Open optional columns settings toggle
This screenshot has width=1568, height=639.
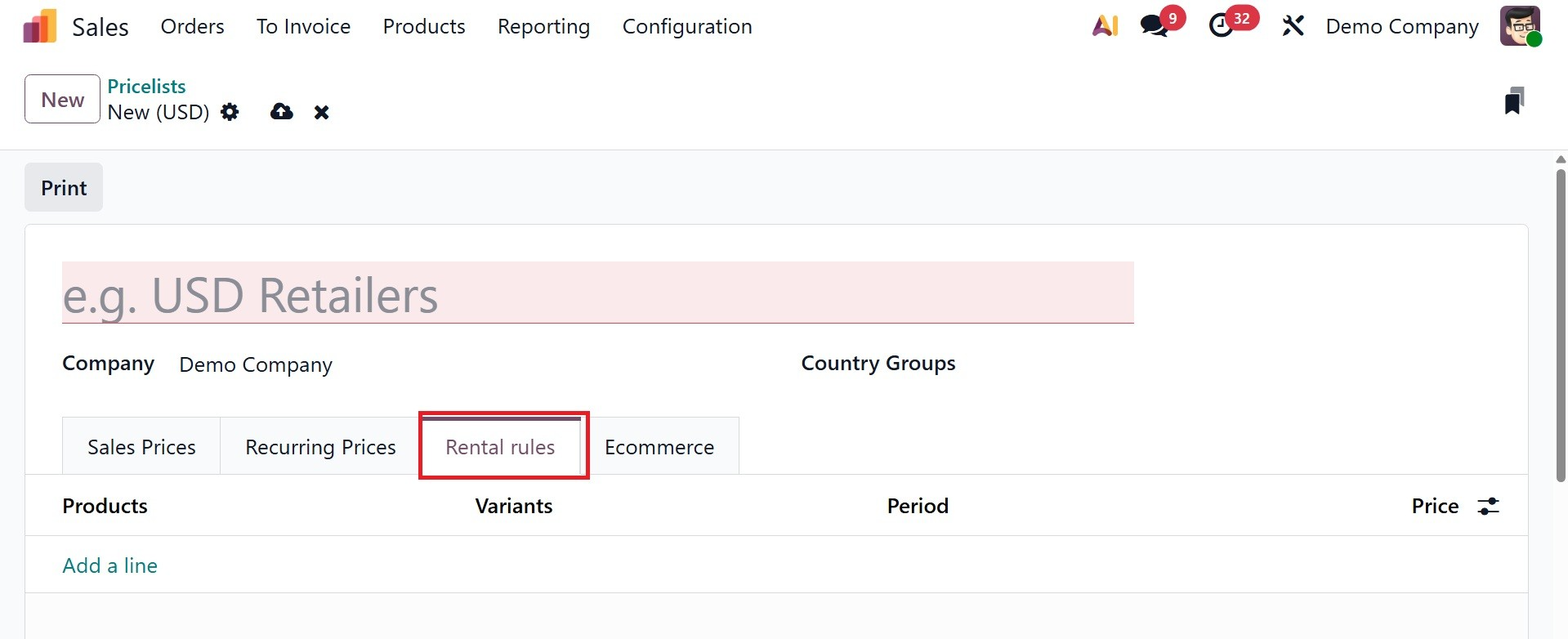coord(1488,507)
